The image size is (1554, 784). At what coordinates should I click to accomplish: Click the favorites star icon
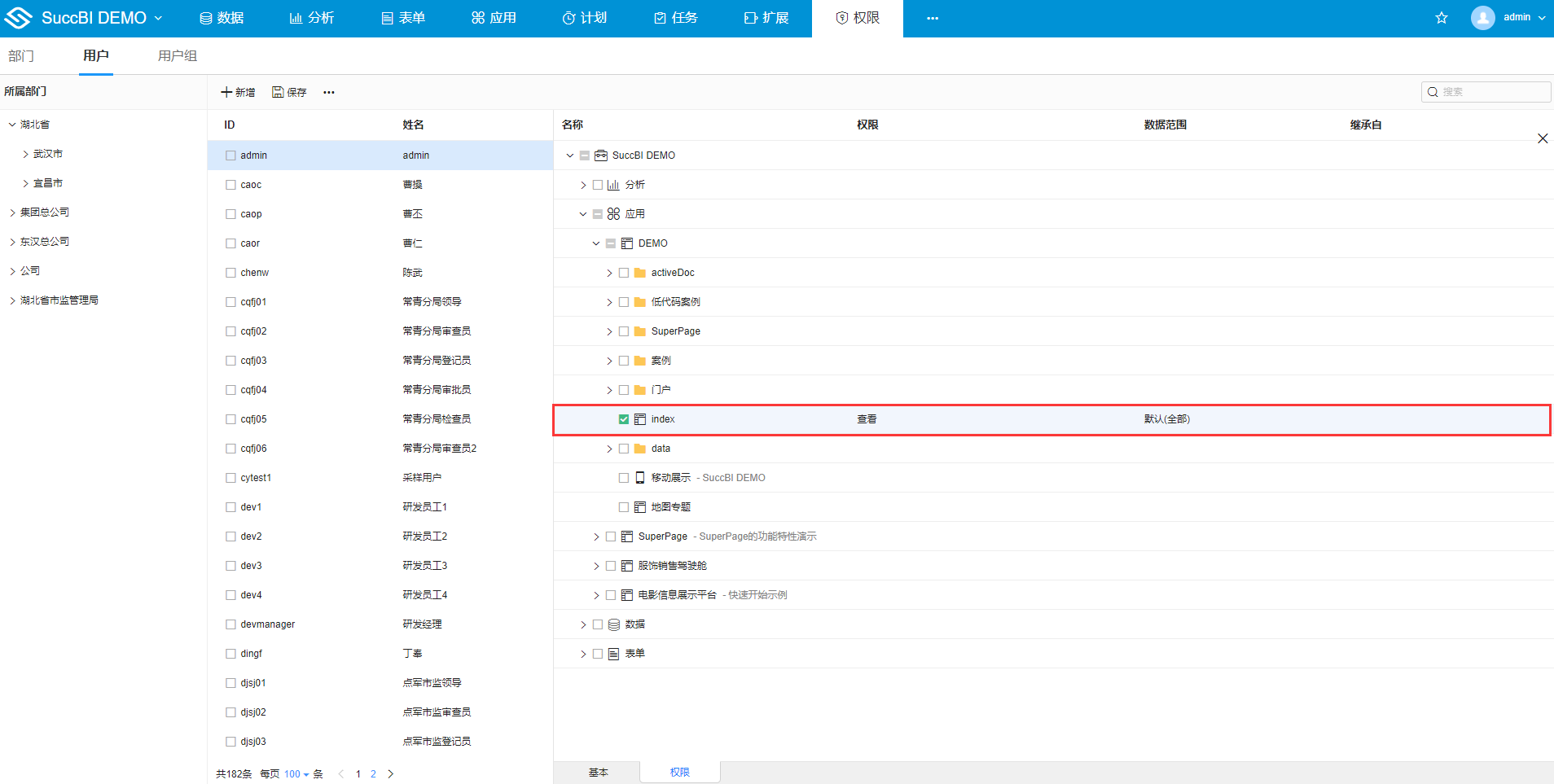pos(1441,17)
